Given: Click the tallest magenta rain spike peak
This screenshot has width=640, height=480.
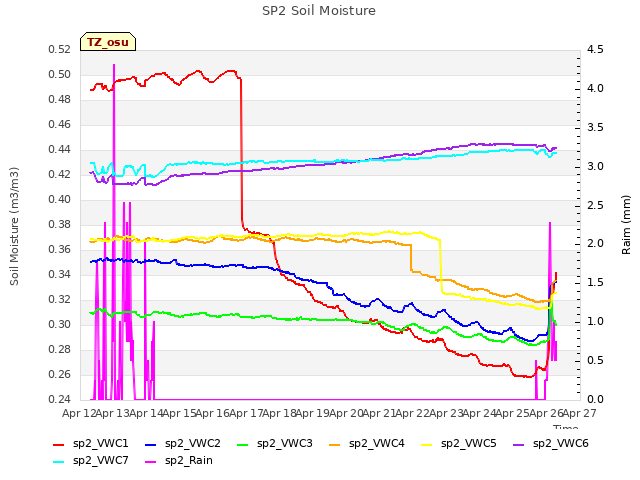Looking at the screenshot, I should (x=114, y=65).
